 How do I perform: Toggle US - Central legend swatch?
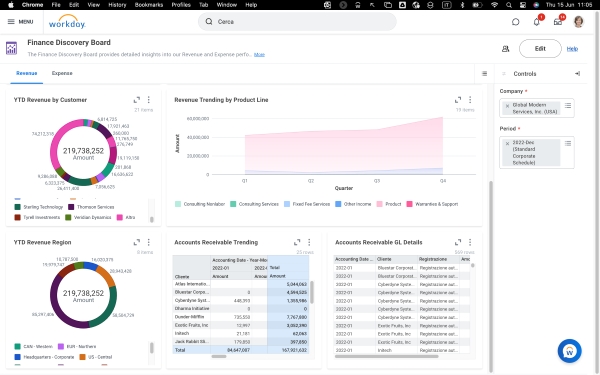(82, 357)
